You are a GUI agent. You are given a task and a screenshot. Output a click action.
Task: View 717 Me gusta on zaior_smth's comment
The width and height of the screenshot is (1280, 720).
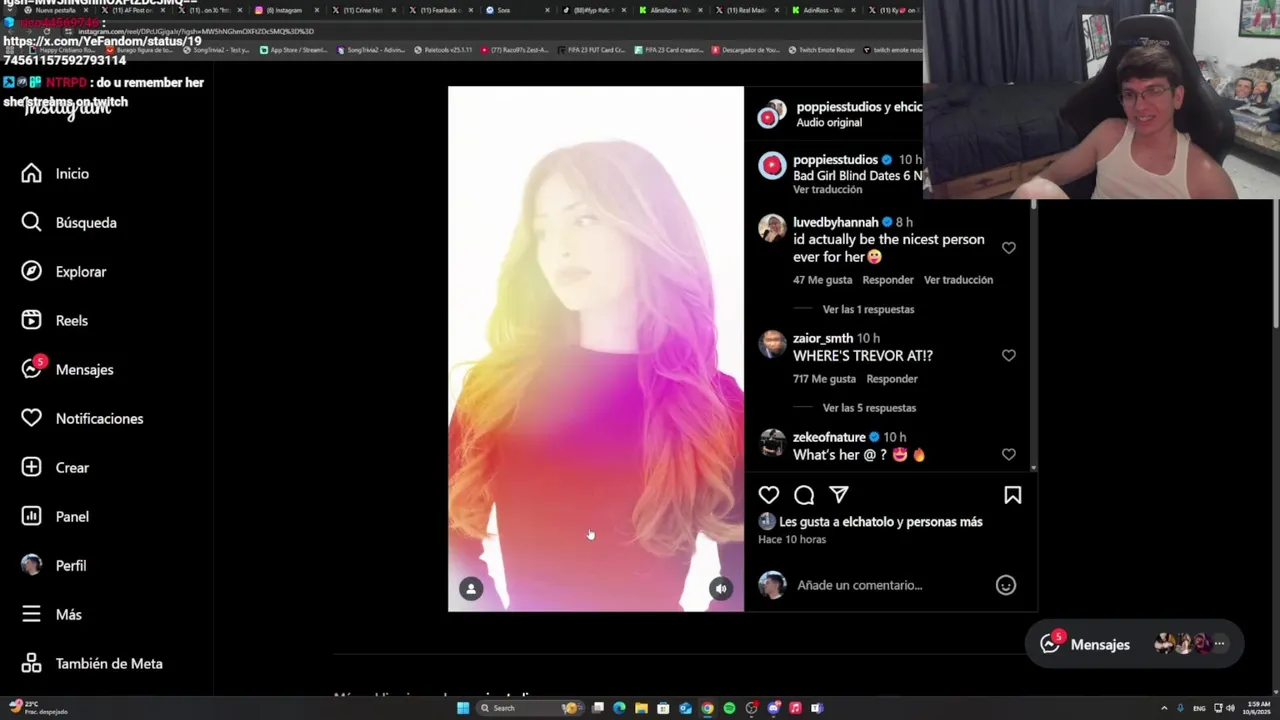pos(824,379)
